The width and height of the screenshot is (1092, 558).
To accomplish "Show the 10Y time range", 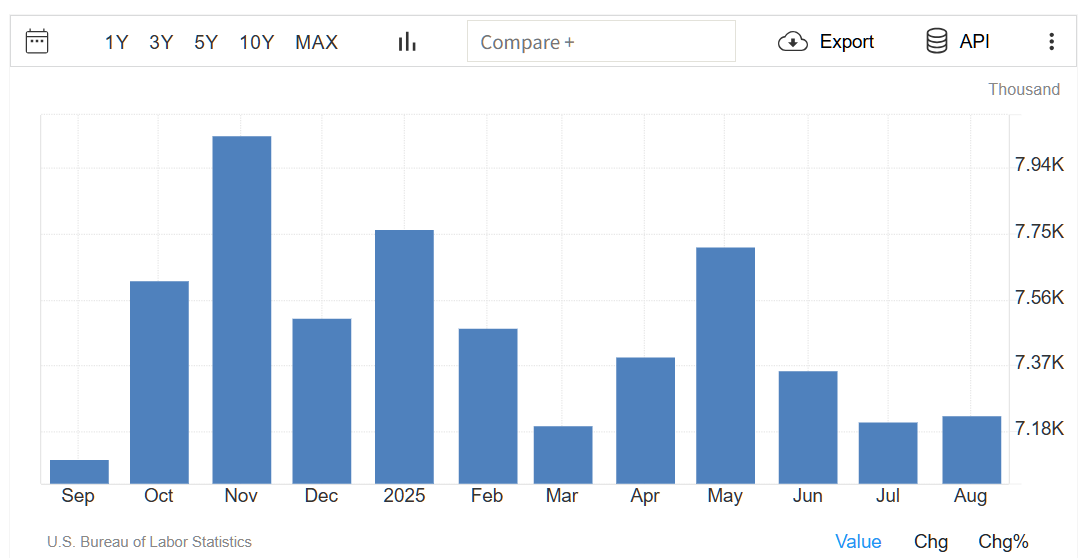I will coord(257,42).
